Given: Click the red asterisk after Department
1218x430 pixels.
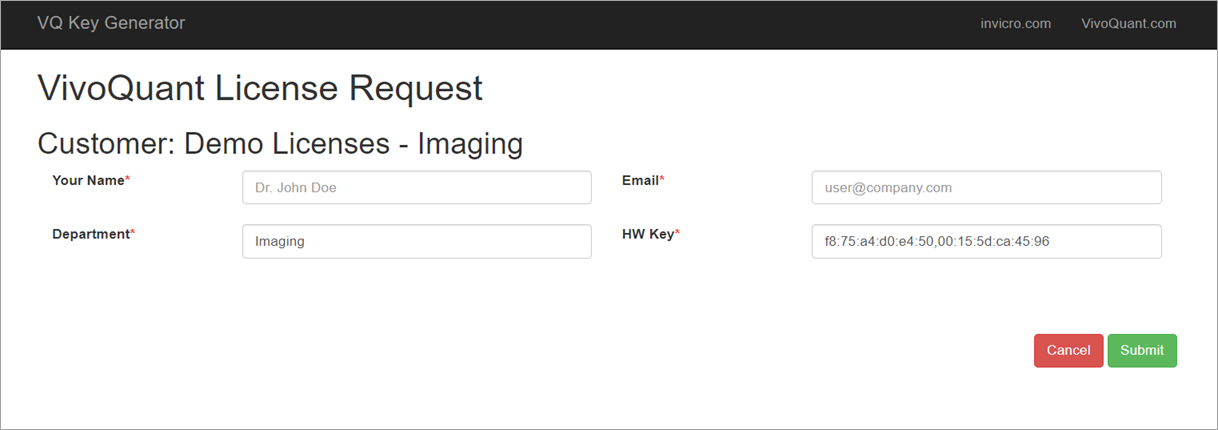Looking at the screenshot, I should (134, 233).
